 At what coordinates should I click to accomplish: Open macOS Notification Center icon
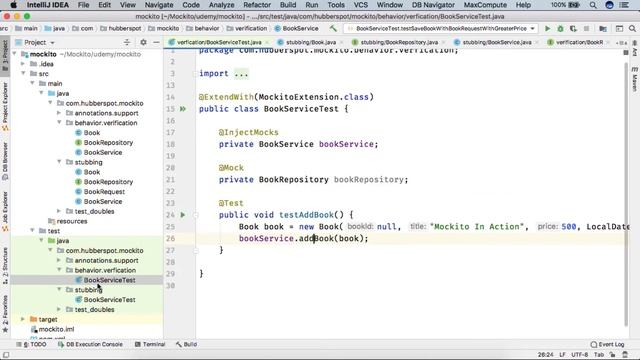tap(624, 5)
